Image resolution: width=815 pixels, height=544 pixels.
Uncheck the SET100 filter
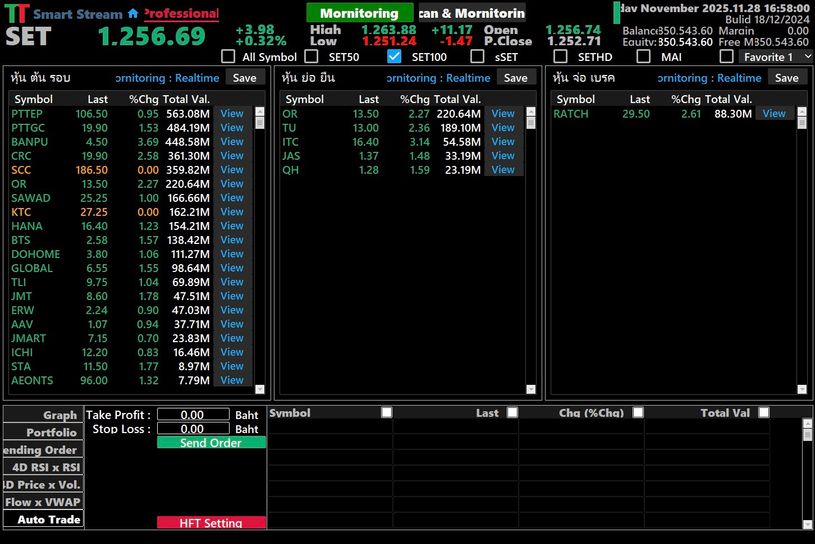click(x=394, y=57)
